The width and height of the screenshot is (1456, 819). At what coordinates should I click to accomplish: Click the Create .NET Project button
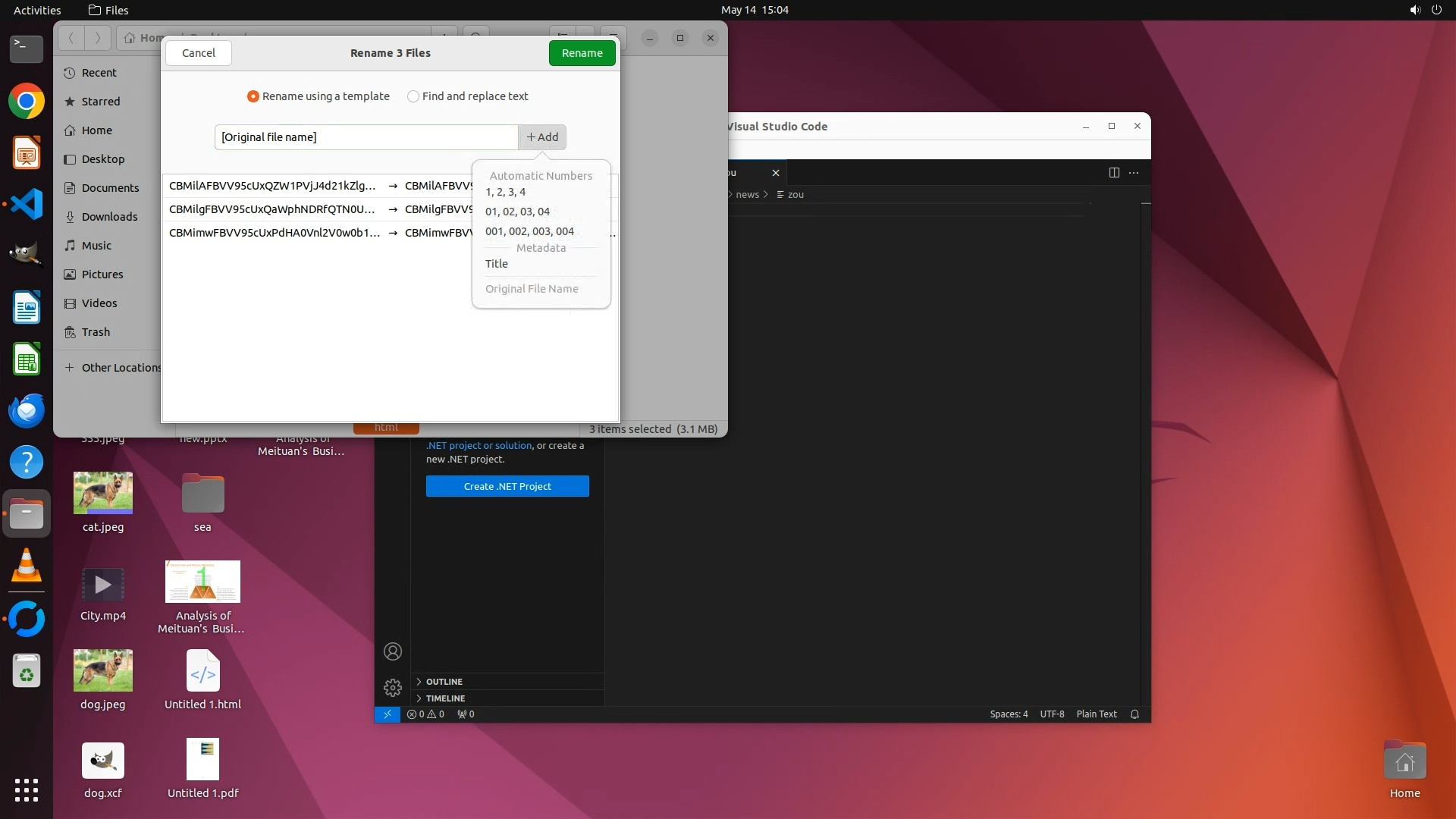tap(507, 486)
